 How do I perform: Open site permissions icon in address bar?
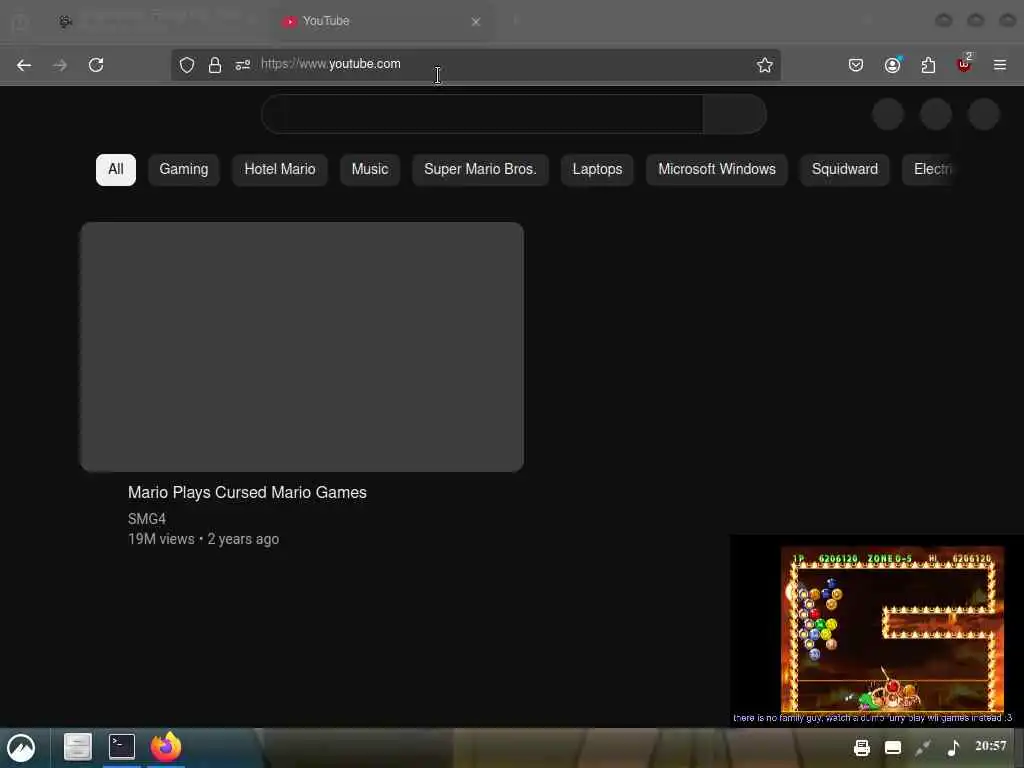pyautogui.click(x=243, y=65)
